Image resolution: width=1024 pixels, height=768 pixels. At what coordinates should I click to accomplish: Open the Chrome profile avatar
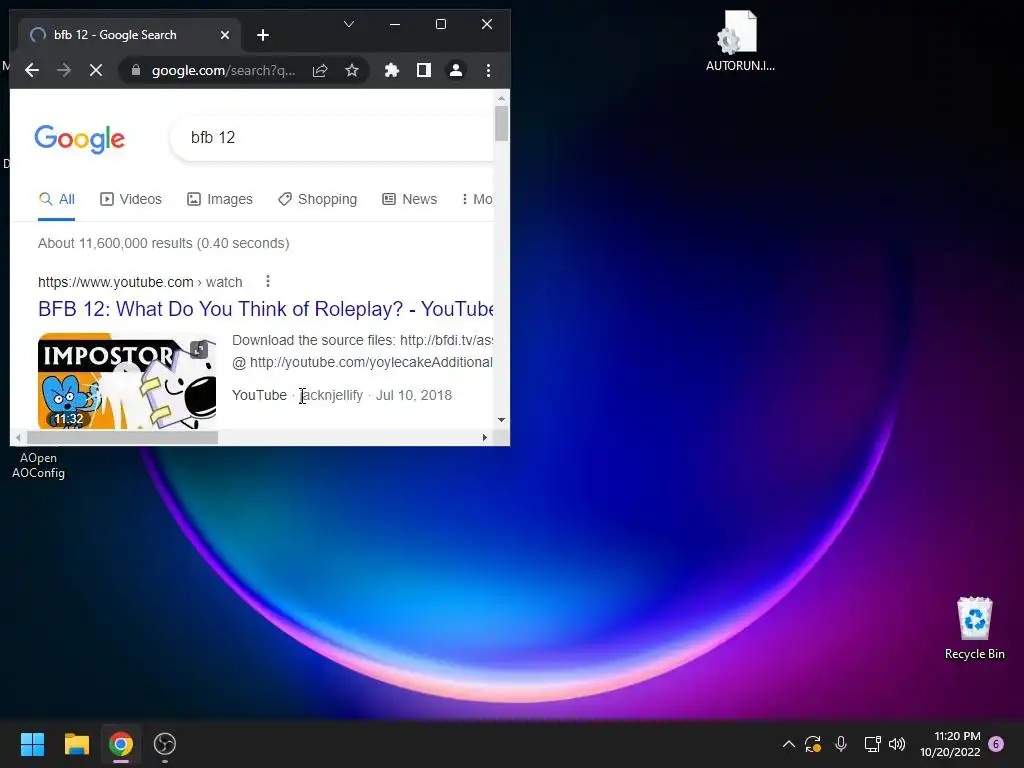click(x=456, y=70)
